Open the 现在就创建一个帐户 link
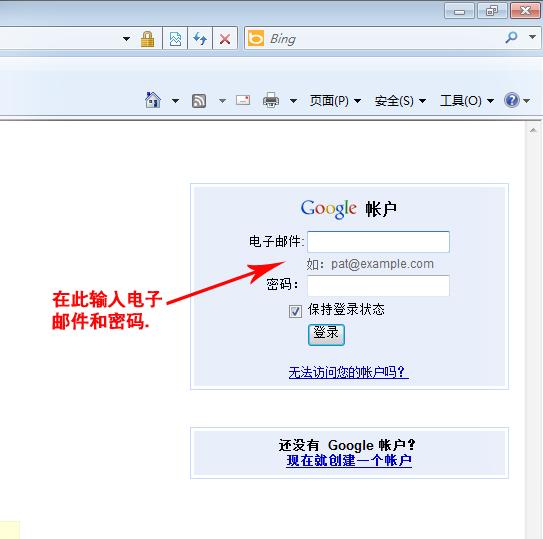Image resolution: width=543 pixels, height=539 pixels. [349, 460]
